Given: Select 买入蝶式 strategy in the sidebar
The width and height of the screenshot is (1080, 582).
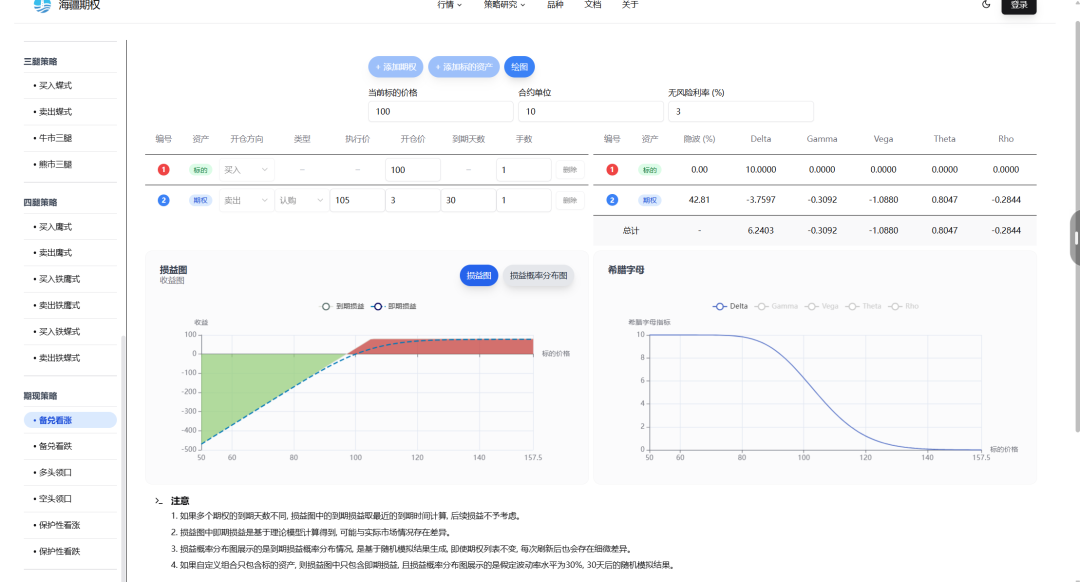Looking at the screenshot, I should 56,86.
